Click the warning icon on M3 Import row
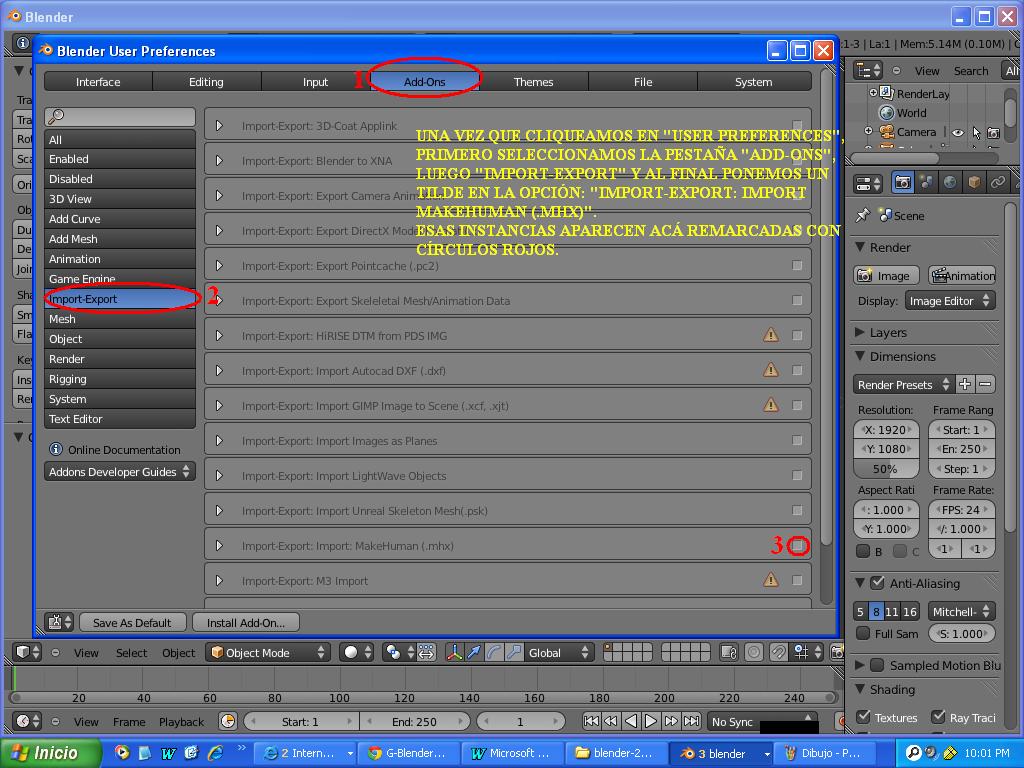The height and width of the screenshot is (768, 1024). point(771,579)
